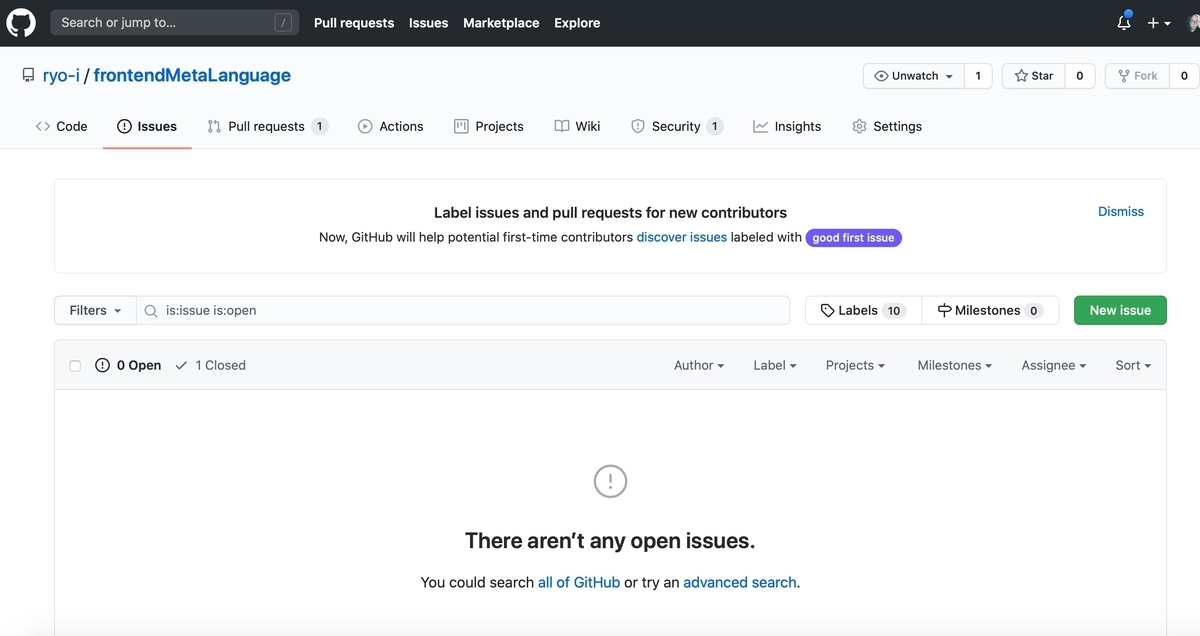Switch to the Insights tab
The width and height of the screenshot is (1200, 636).
click(786, 126)
